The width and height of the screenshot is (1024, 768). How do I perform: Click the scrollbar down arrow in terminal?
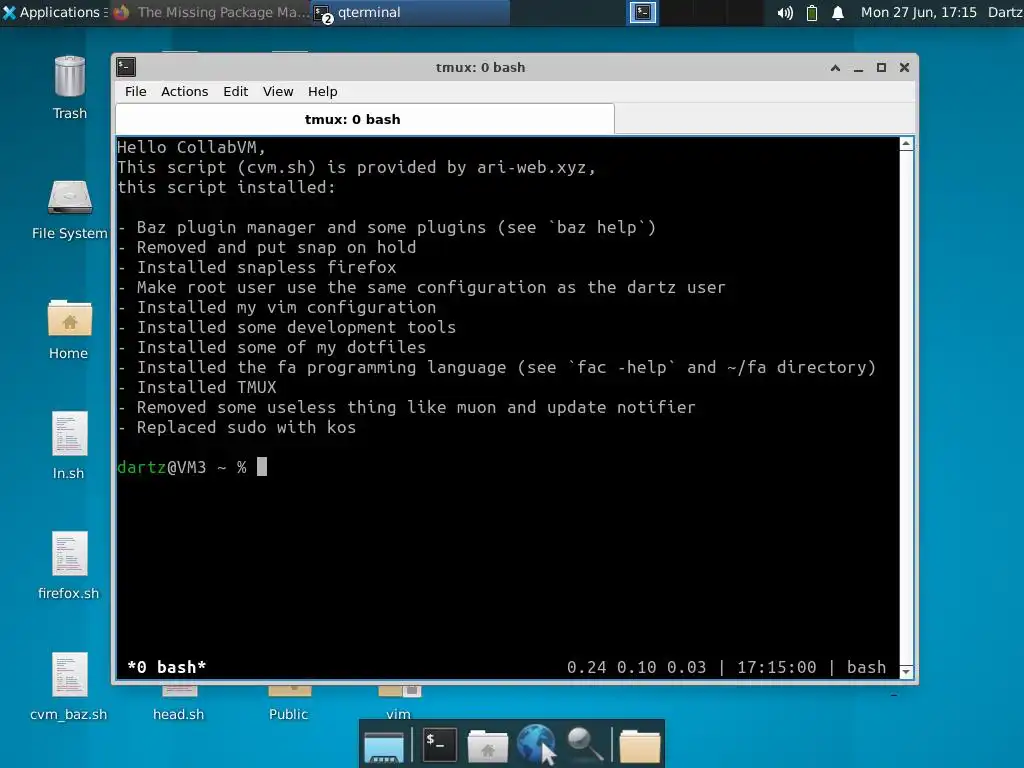pos(906,671)
